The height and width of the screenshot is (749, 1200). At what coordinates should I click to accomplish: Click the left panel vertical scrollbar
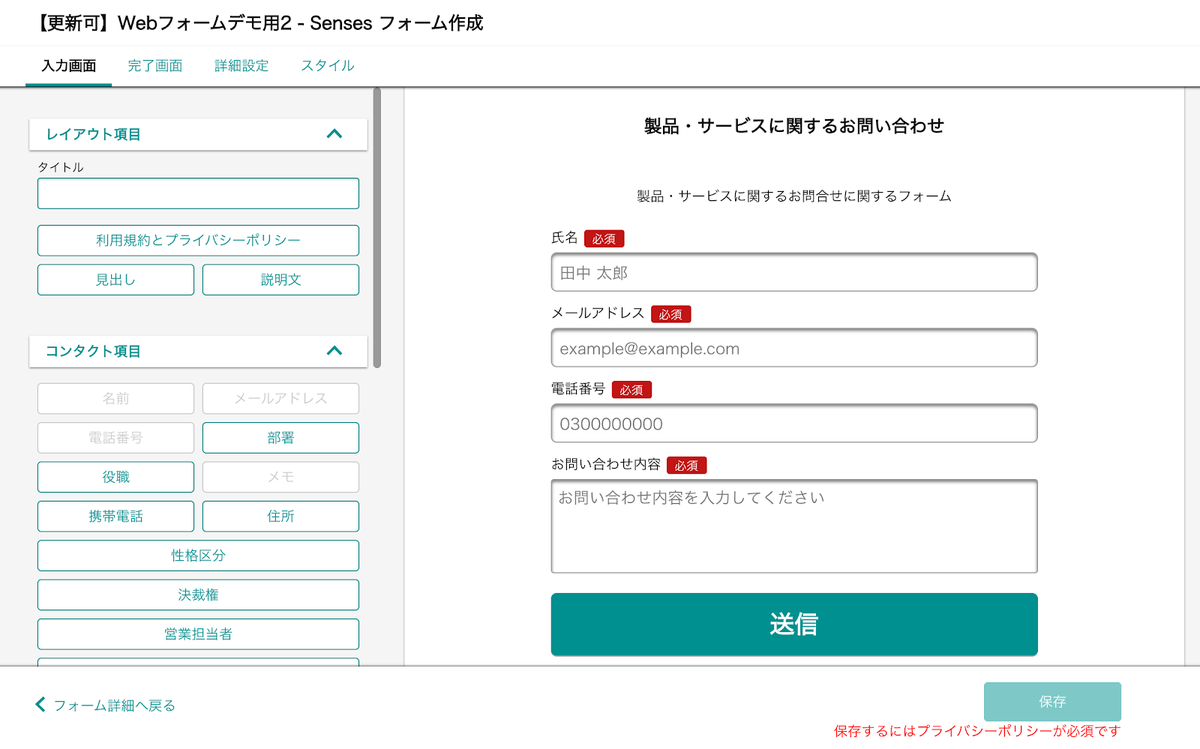point(377,228)
